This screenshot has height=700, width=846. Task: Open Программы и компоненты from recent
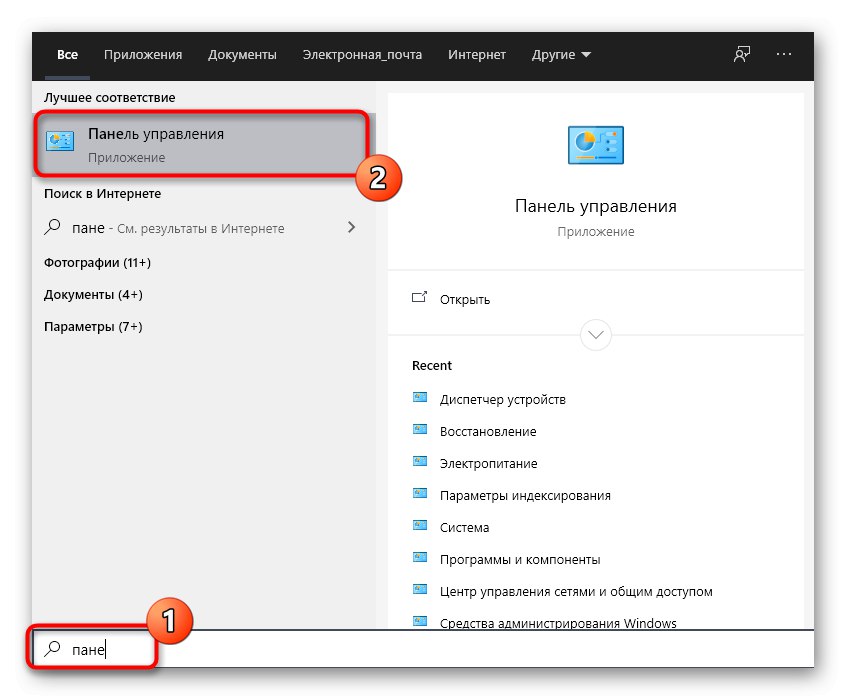520,559
